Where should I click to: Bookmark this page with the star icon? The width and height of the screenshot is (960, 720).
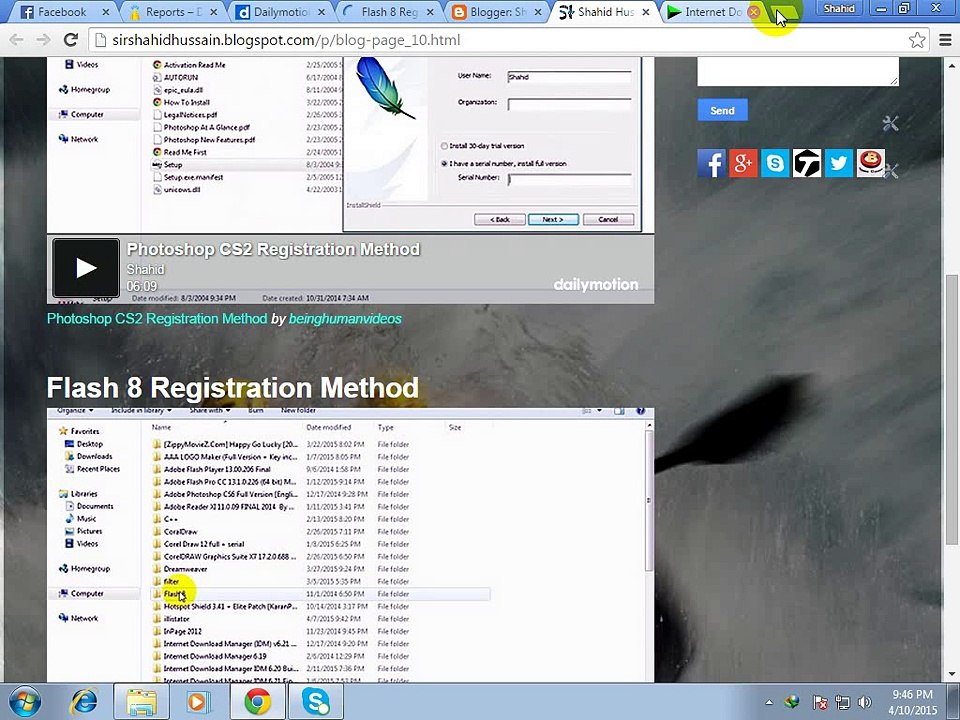[917, 40]
